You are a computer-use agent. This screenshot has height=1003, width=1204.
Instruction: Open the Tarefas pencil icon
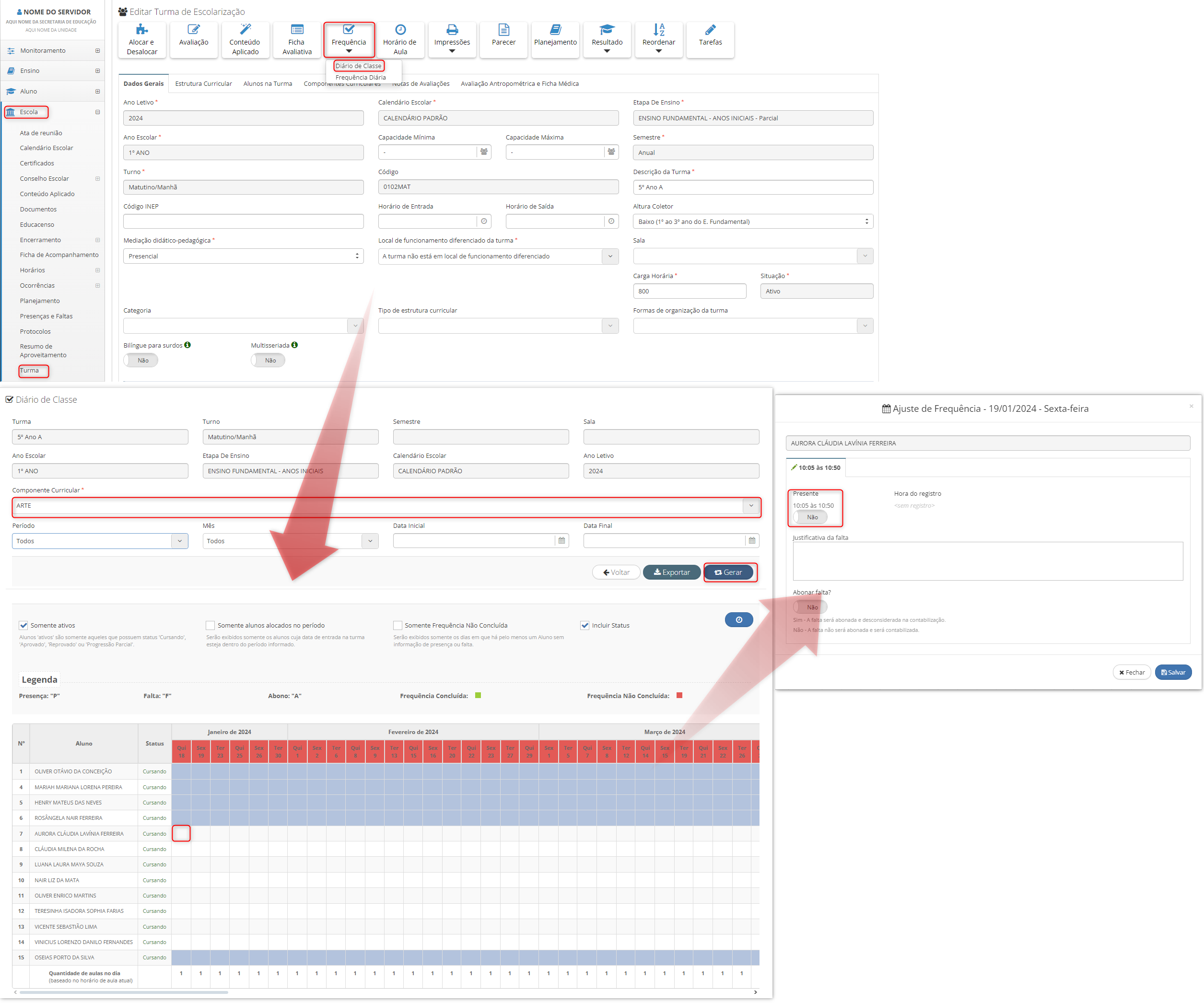710,30
